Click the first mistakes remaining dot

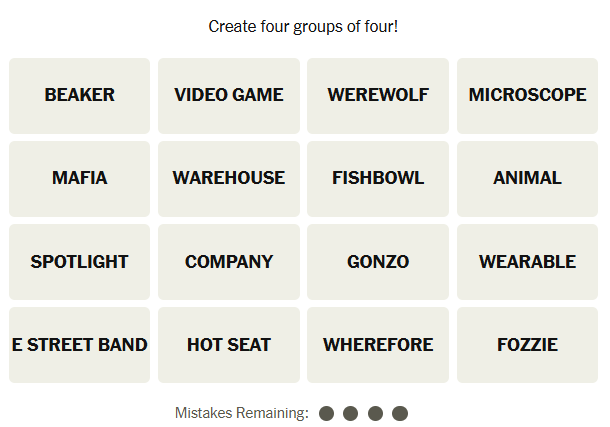(326, 413)
